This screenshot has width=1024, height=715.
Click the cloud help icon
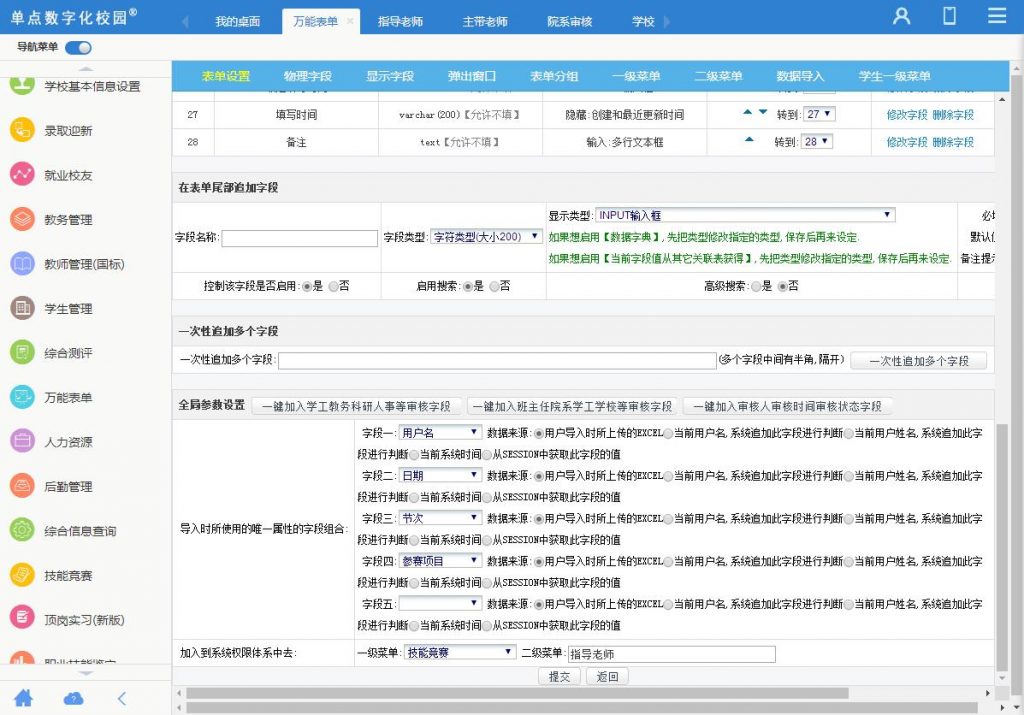coord(73,699)
